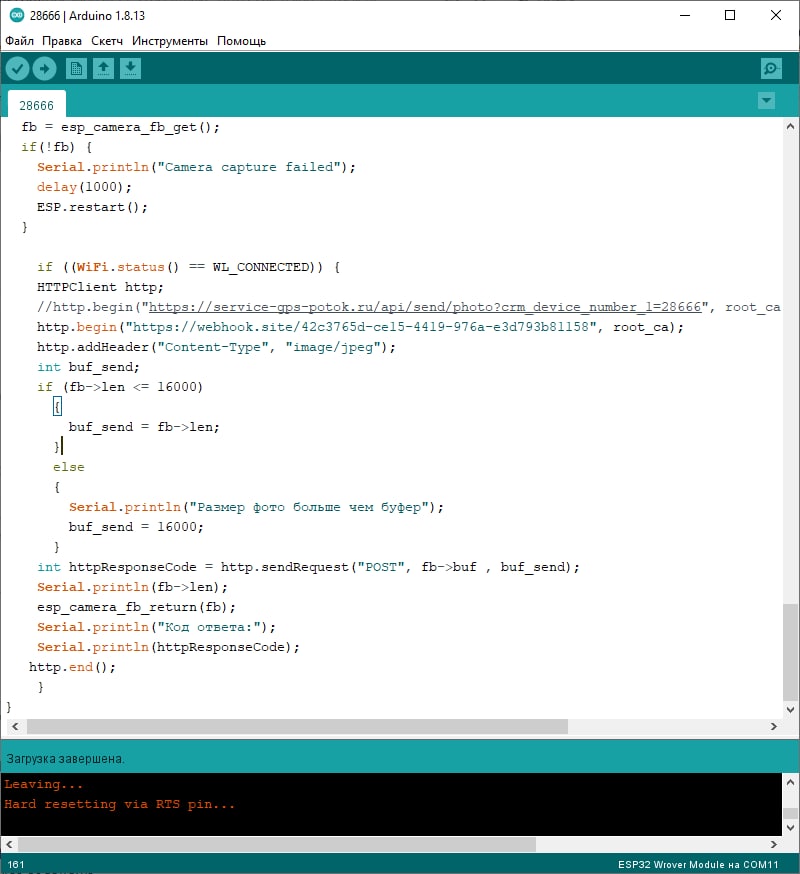
Task: Click 'buf_send = 16000;' code line
Action: tap(136, 527)
